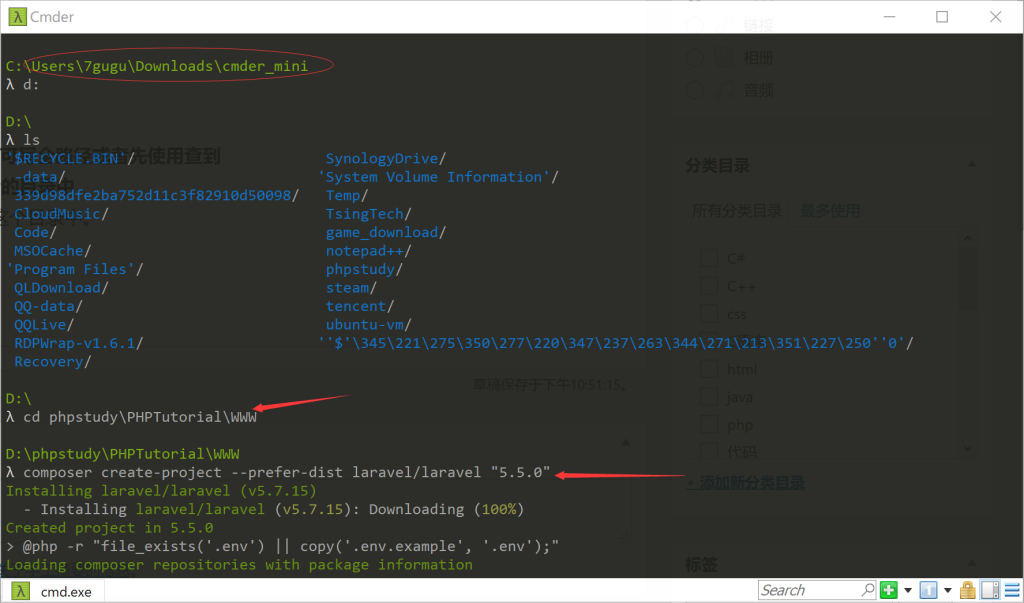Check the php category checkbox

[x=709, y=425]
